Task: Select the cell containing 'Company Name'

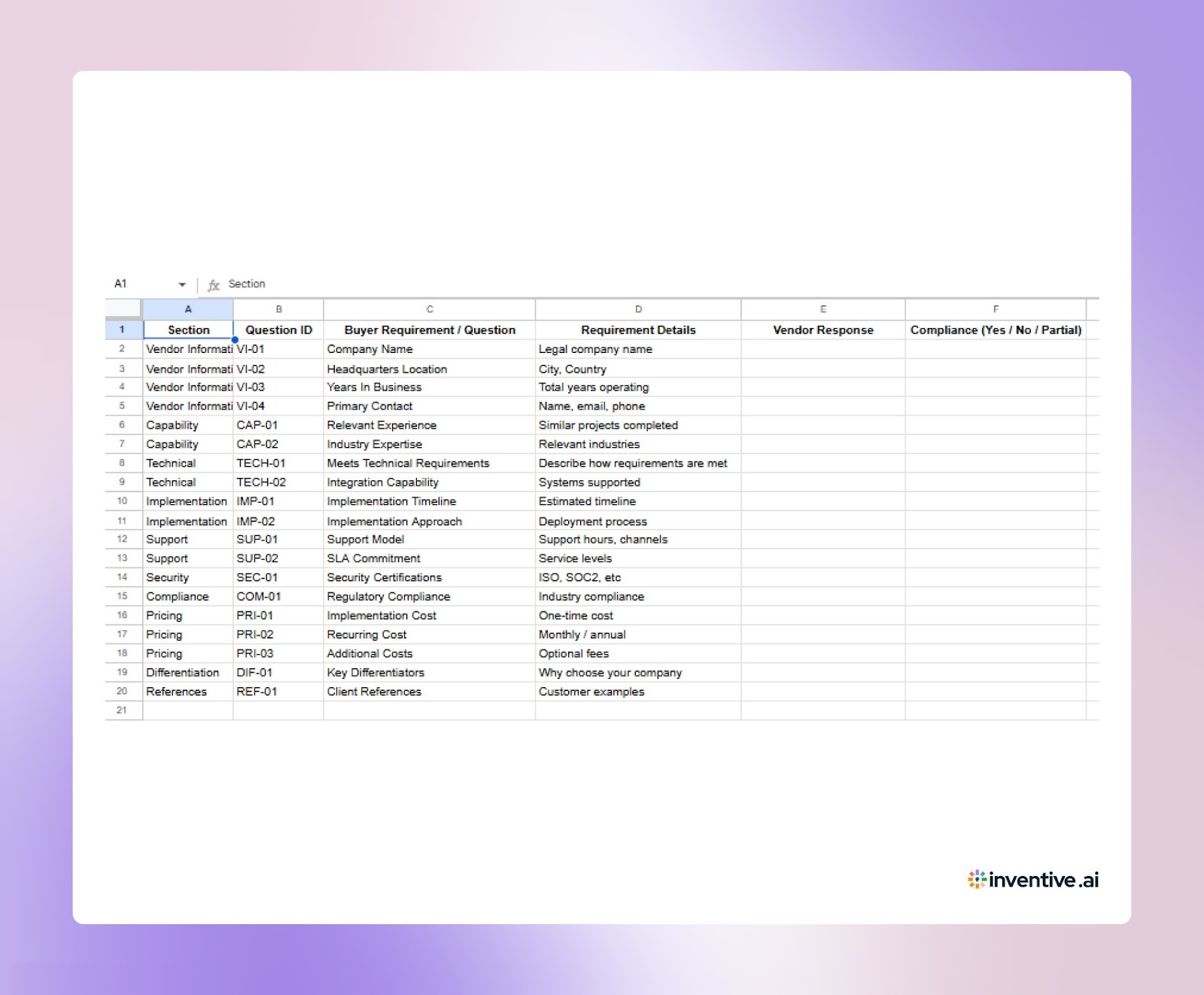Action: coord(429,349)
